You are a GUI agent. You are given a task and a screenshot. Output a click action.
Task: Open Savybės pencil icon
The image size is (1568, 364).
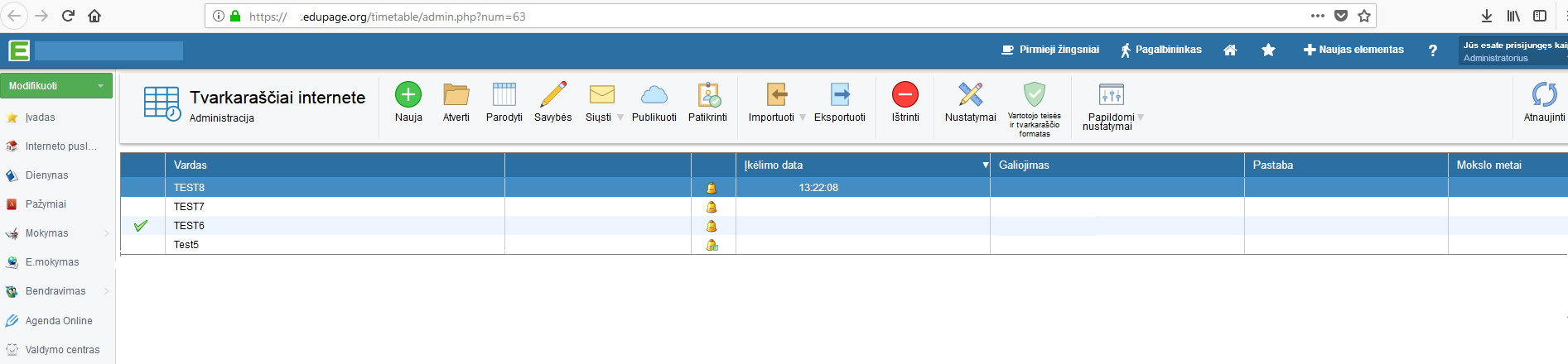tap(552, 95)
